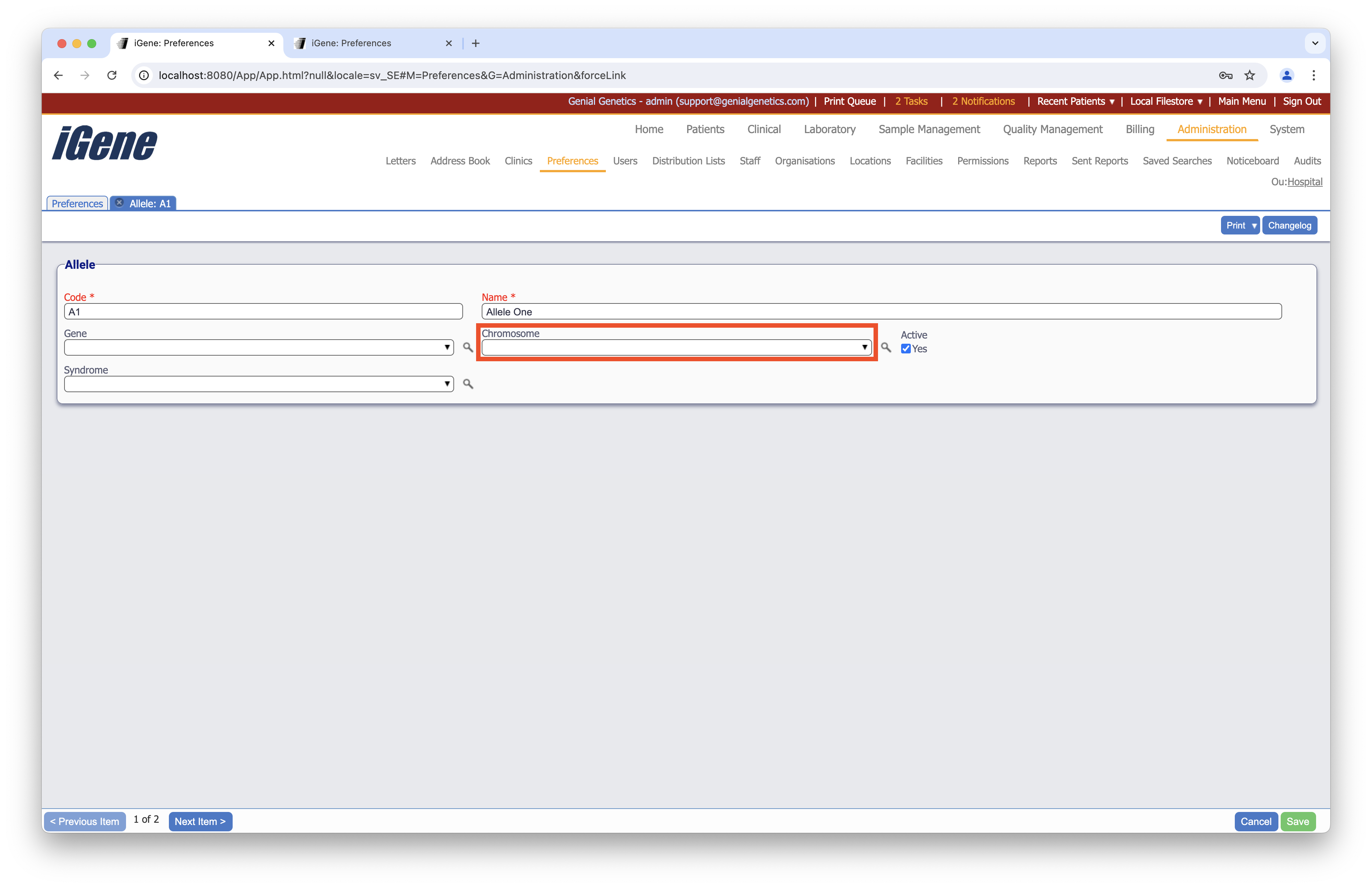Switch to the Users submenu
This screenshot has height=888, width=1372.
625,161
